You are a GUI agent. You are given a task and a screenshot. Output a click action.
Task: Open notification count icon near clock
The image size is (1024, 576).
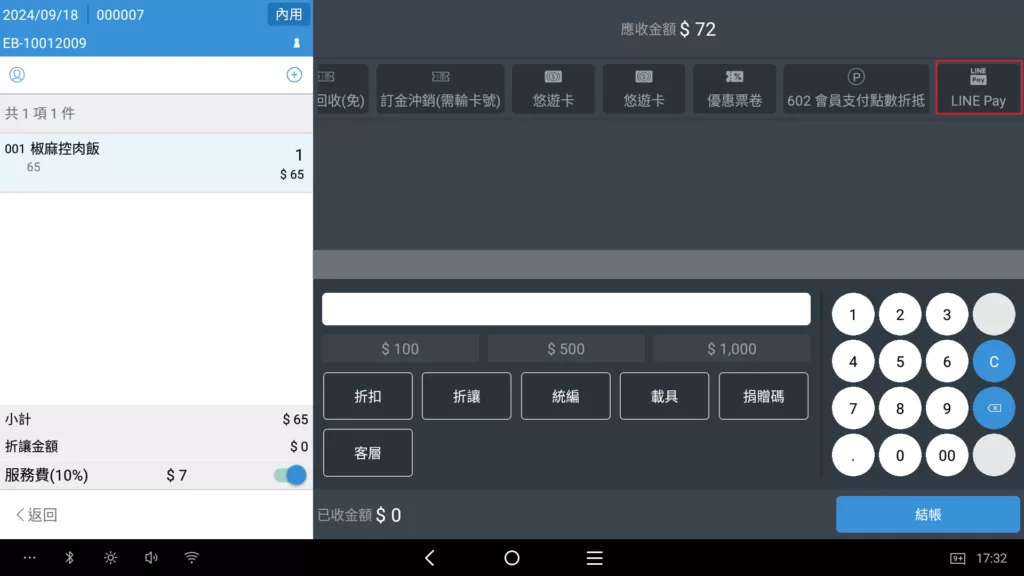(957, 558)
